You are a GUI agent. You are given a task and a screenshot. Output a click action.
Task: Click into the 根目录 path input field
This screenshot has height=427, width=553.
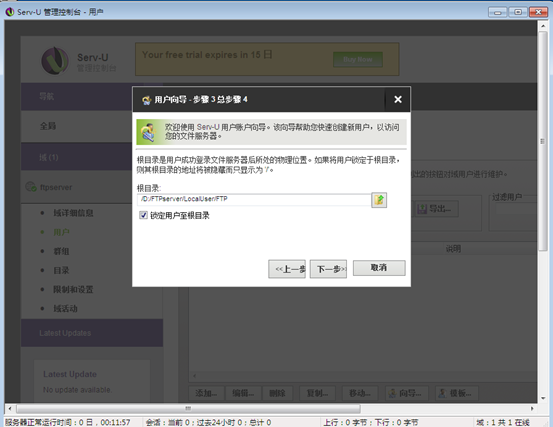point(254,200)
